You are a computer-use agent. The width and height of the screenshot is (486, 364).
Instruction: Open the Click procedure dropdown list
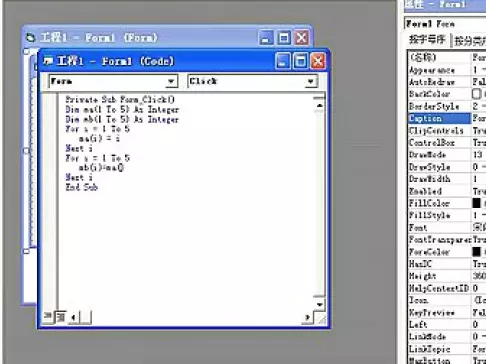[x=311, y=81]
